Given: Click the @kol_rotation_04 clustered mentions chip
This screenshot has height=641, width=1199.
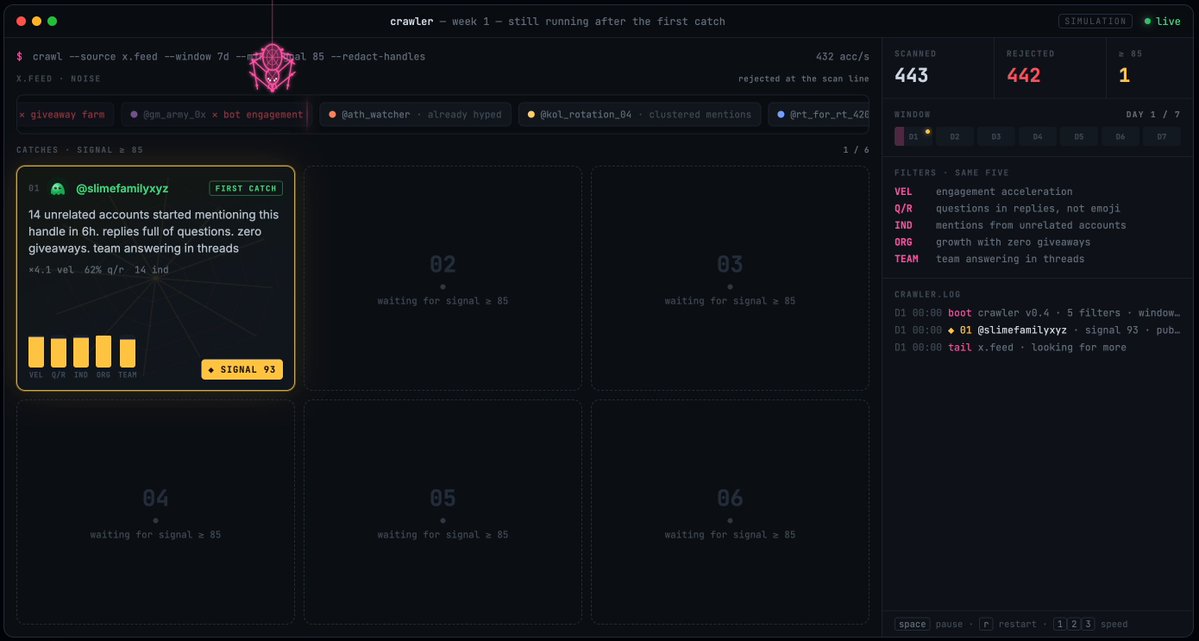Looking at the screenshot, I should click(x=639, y=115).
